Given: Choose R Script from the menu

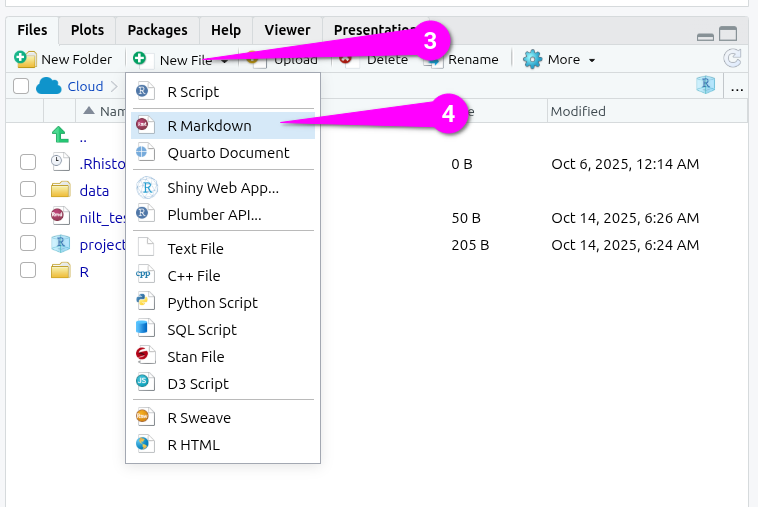Looking at the screenshot, I should pos(223,91).
